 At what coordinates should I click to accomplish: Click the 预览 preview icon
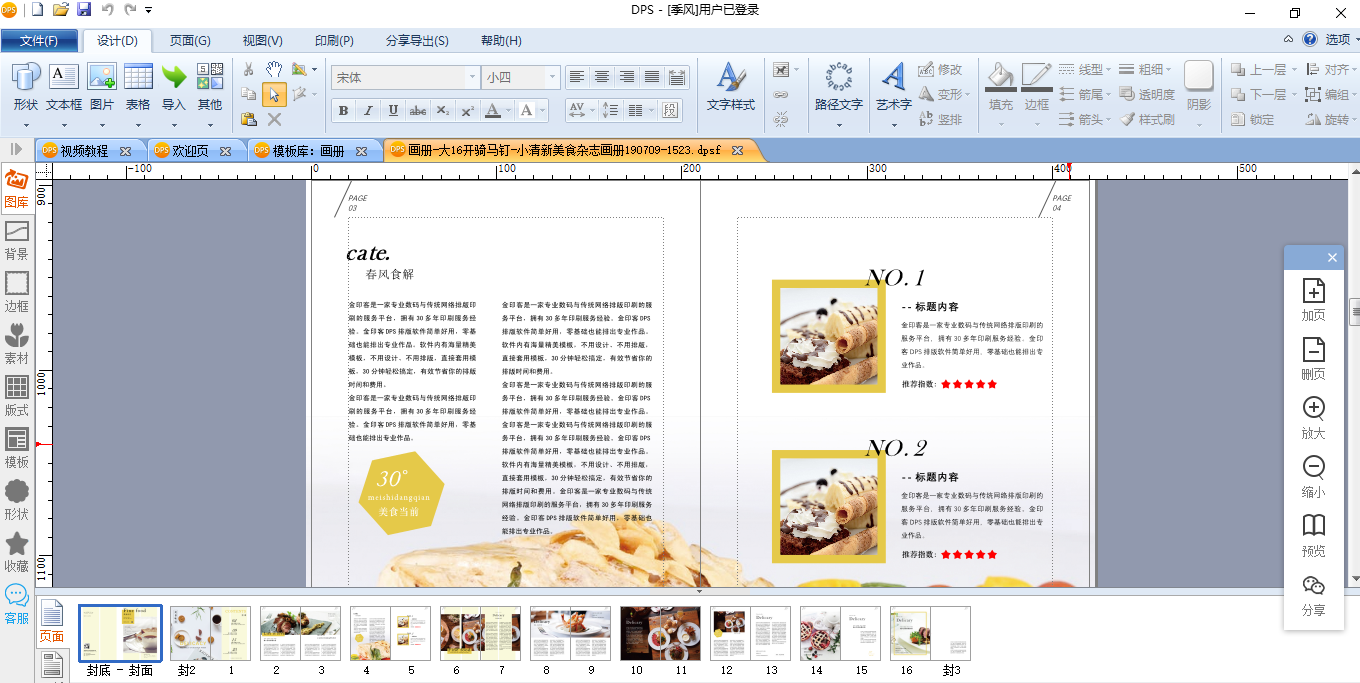(1313, 535)
